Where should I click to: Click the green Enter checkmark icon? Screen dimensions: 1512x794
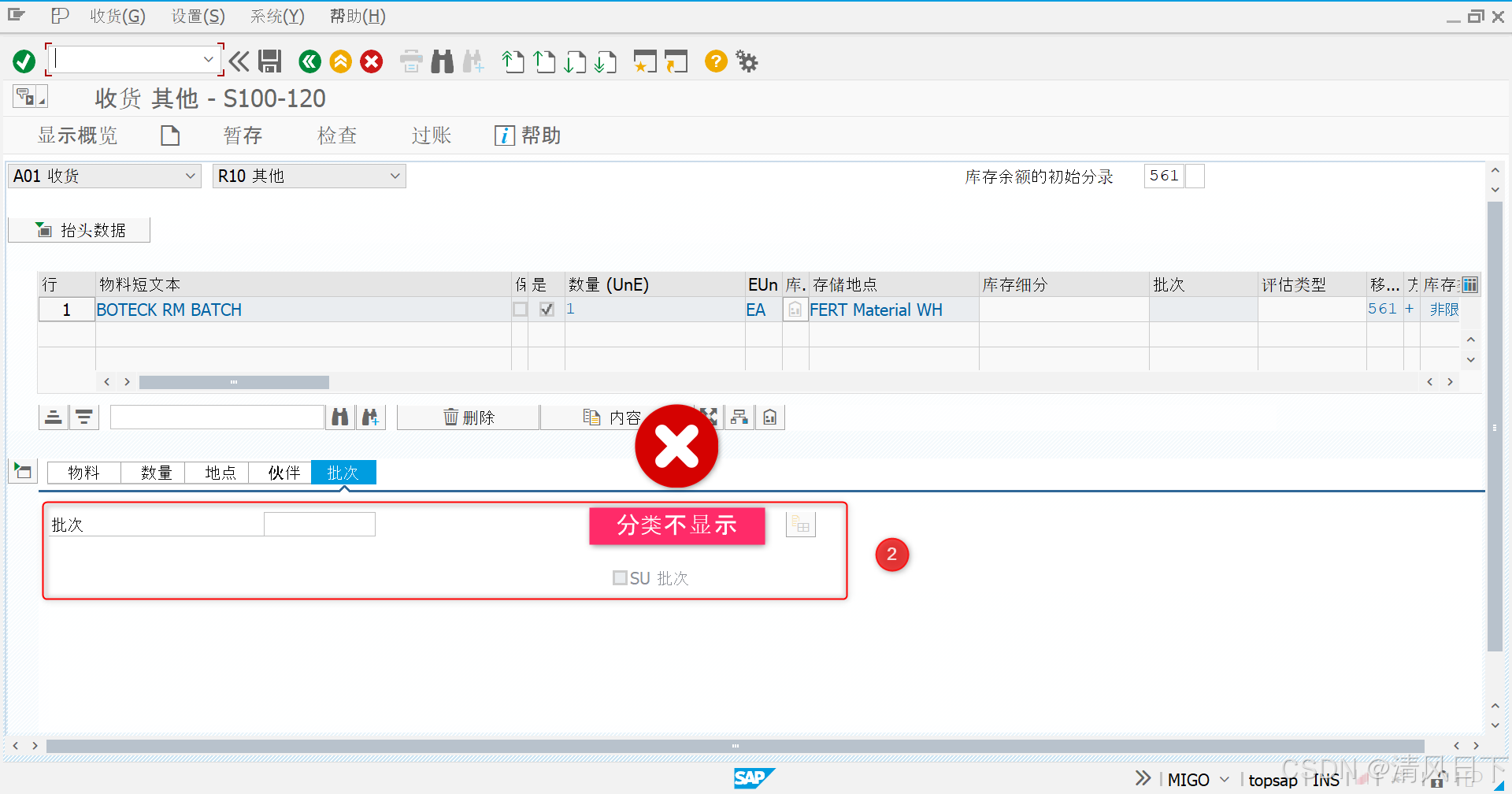click(x=24, y=61)
